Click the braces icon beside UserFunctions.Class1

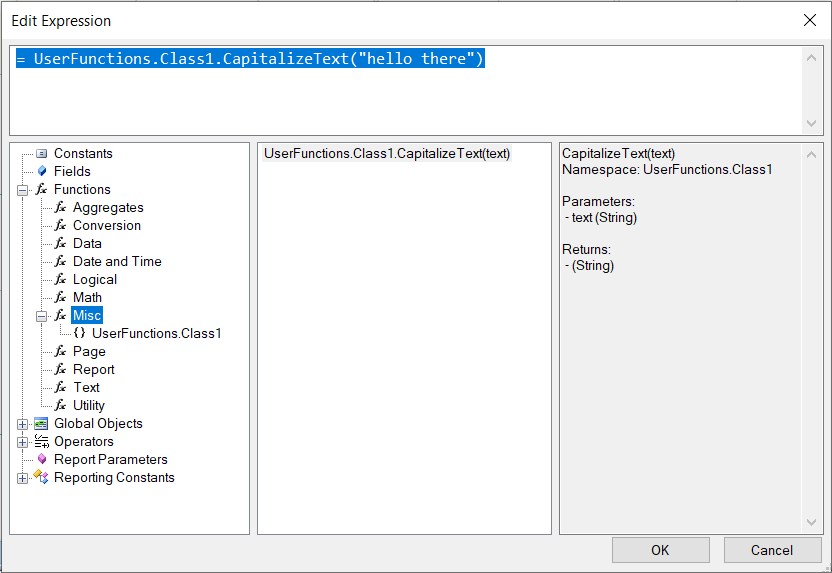(x=80, y=333)
